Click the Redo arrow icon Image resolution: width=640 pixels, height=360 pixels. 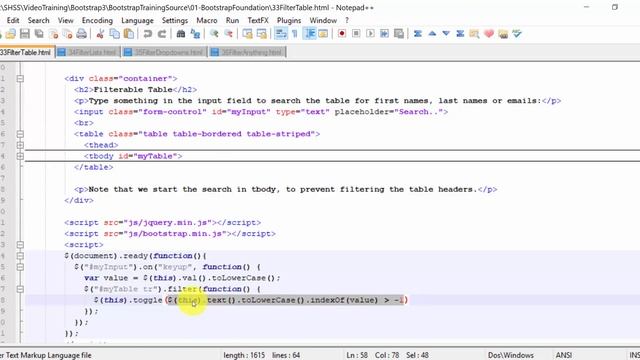click(x=162, y=34)
